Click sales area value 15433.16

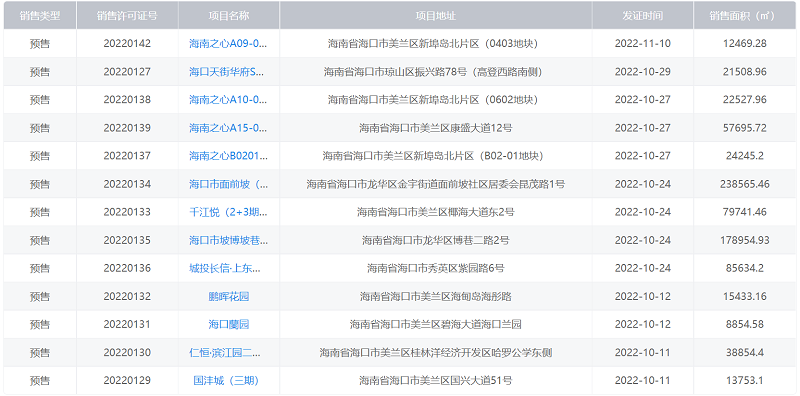(x=744, y=296)
